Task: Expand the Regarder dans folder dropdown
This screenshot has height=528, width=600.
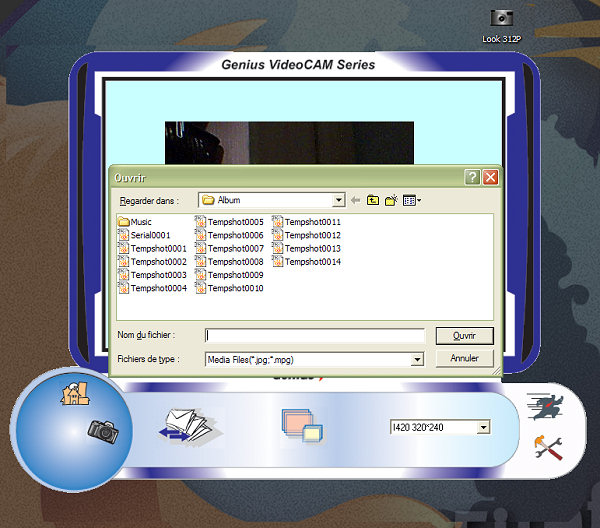Action: 339,200
